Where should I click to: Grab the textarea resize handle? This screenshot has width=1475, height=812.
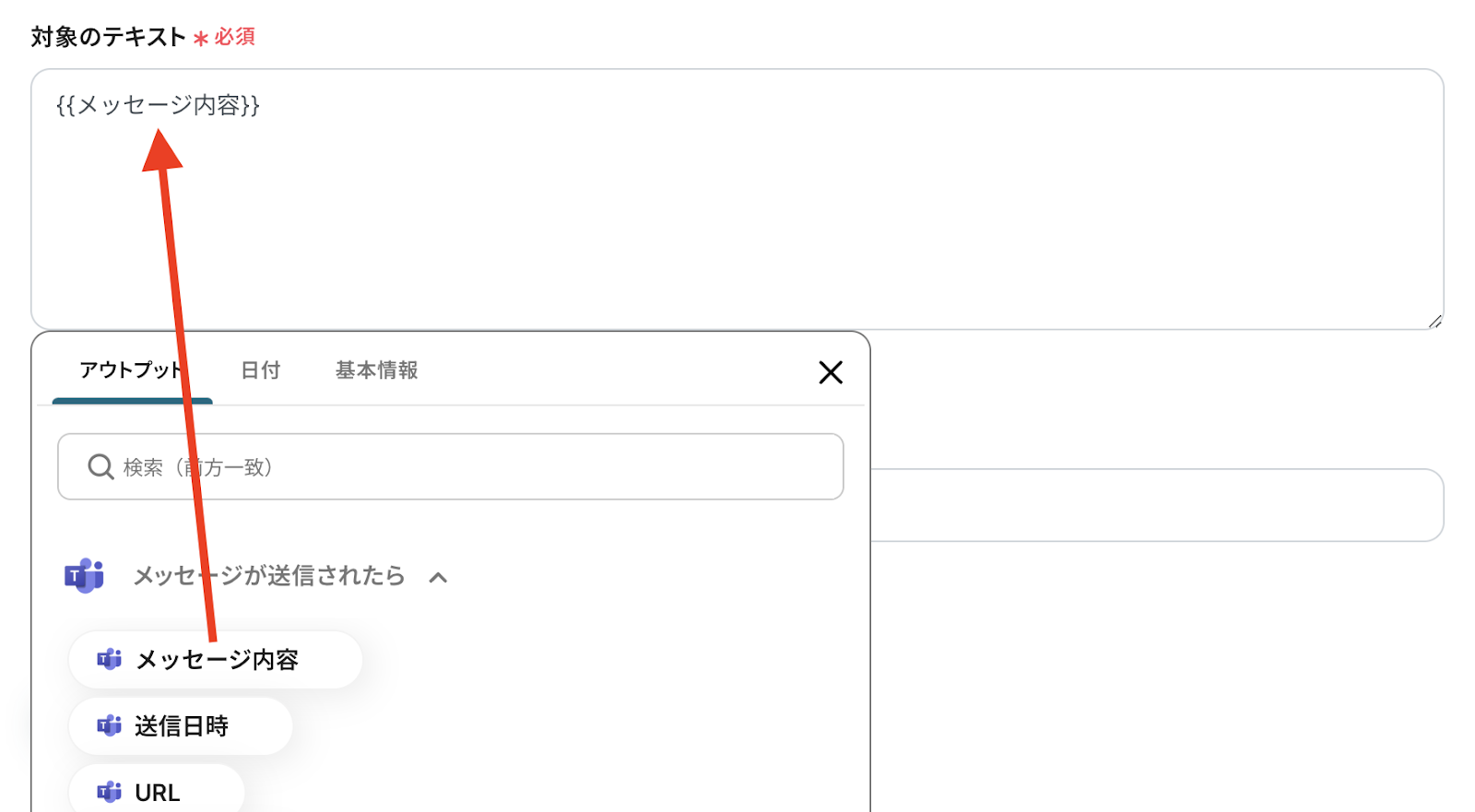1434,321
